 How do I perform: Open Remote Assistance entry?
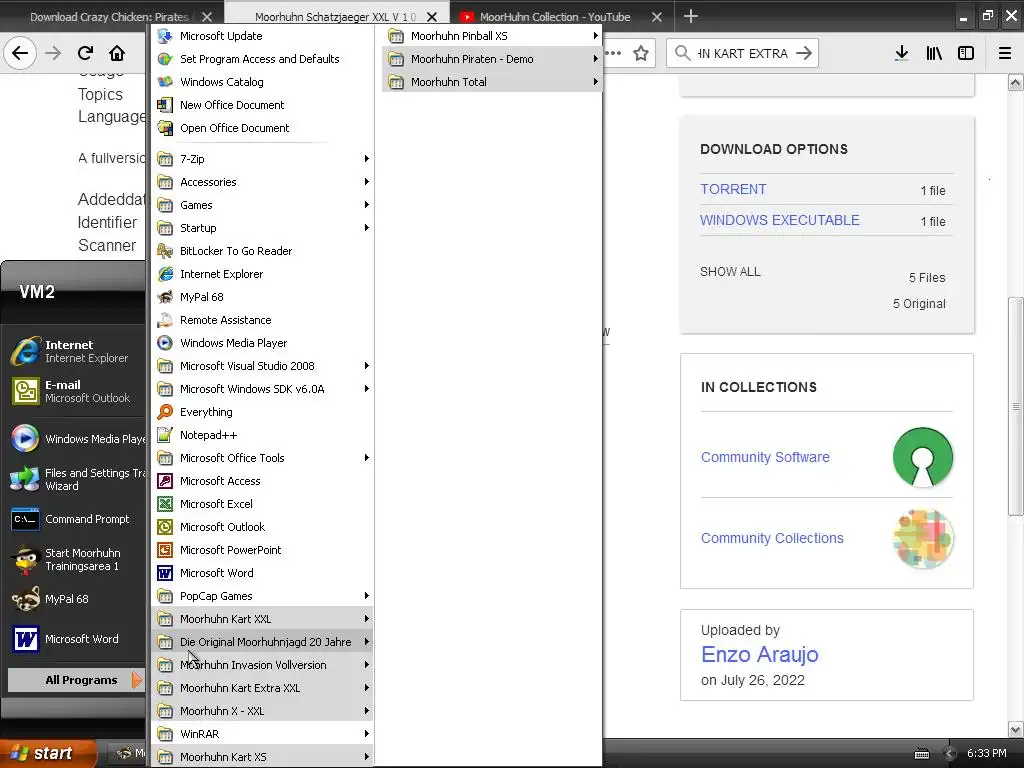[x=262, y=320]
